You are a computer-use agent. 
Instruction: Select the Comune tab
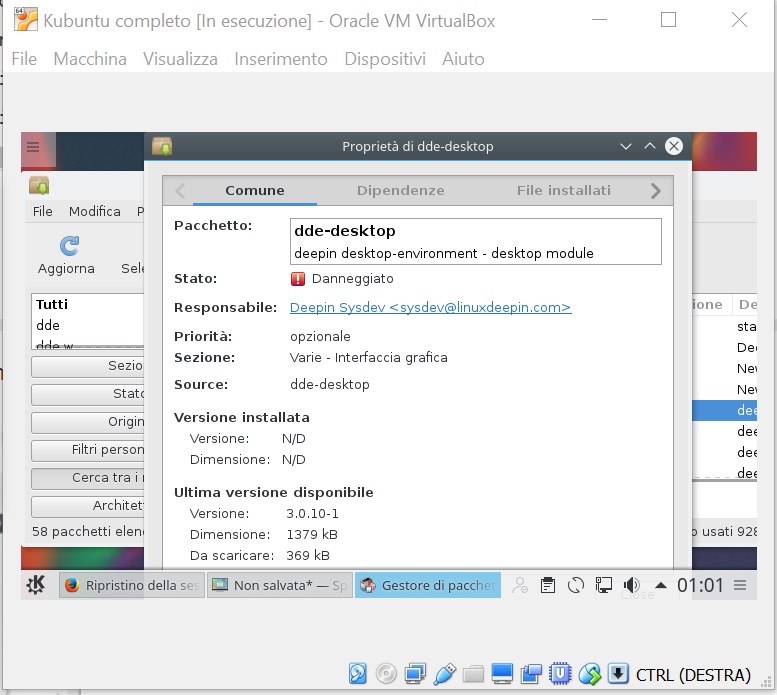255,191
